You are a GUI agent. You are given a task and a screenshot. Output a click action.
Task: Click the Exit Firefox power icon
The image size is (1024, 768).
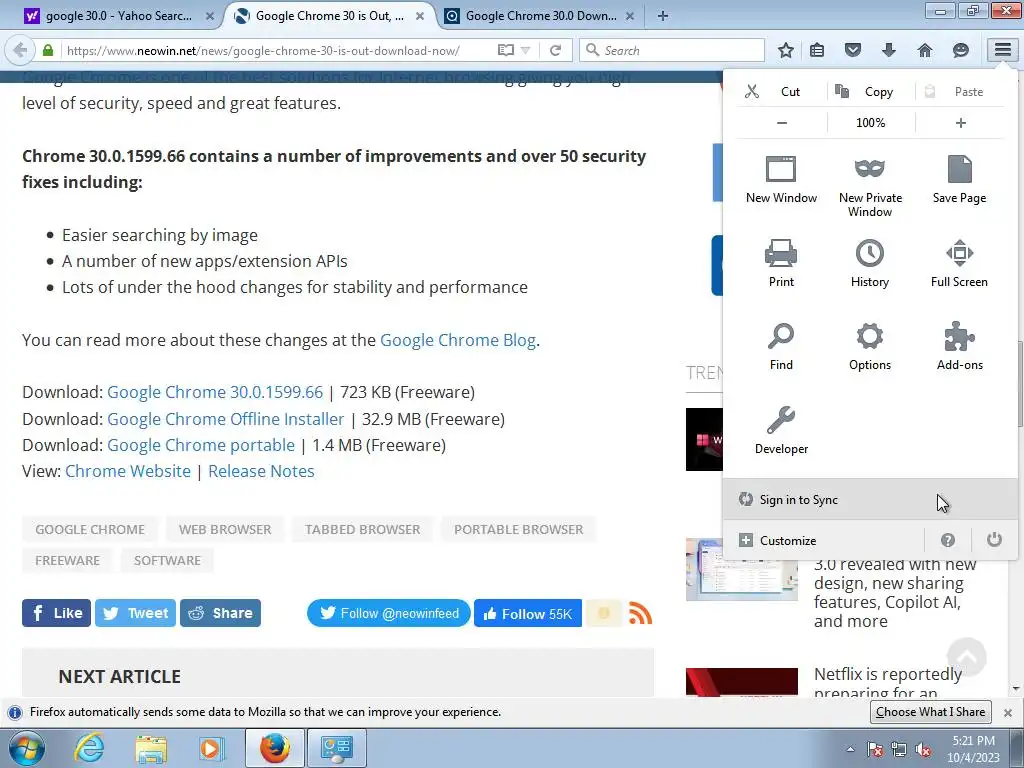994,540
